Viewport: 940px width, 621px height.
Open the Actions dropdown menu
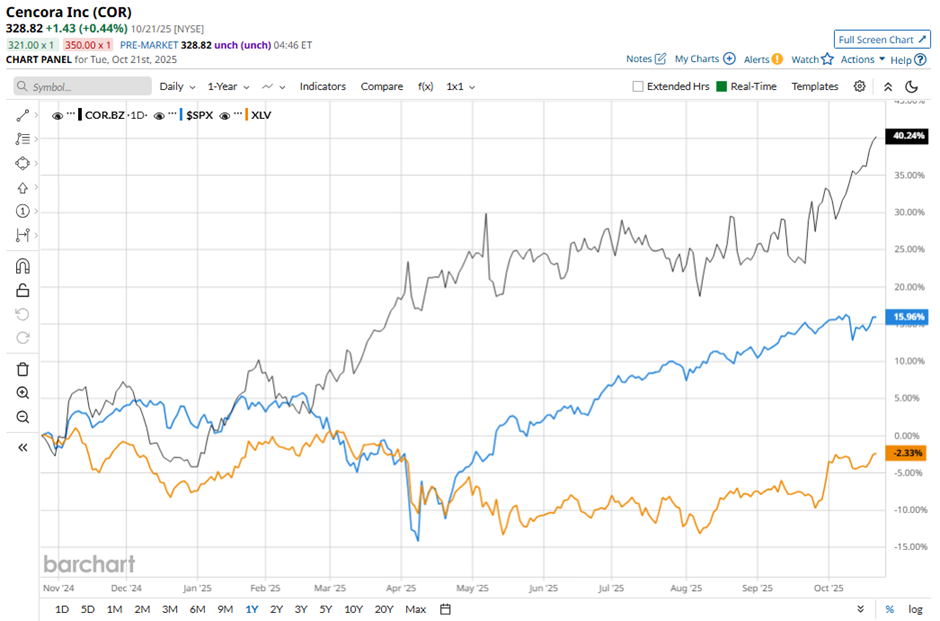pyautogui.click(x=863, y=60)
